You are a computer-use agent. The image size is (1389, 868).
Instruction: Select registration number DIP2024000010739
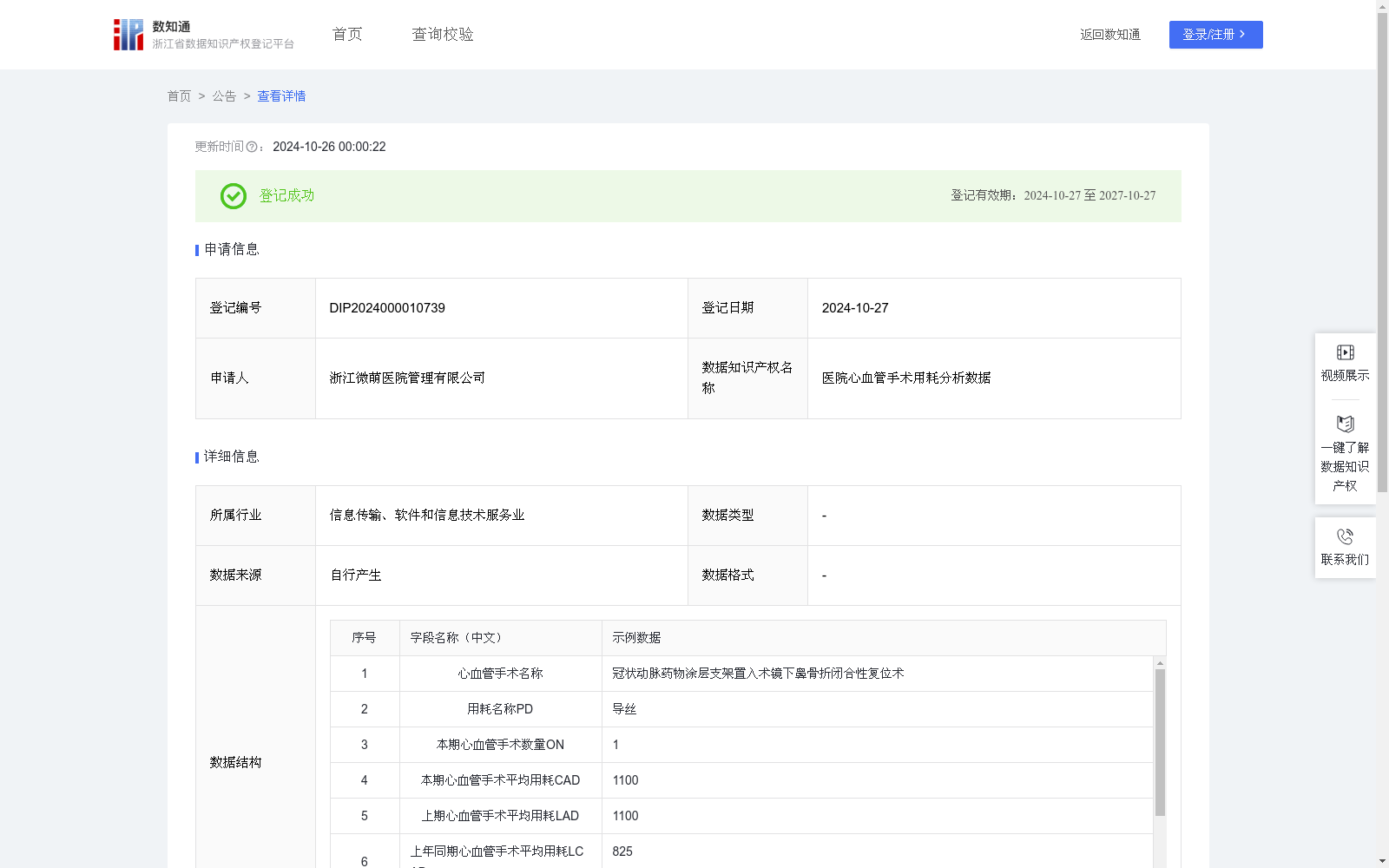pos(387,308)
